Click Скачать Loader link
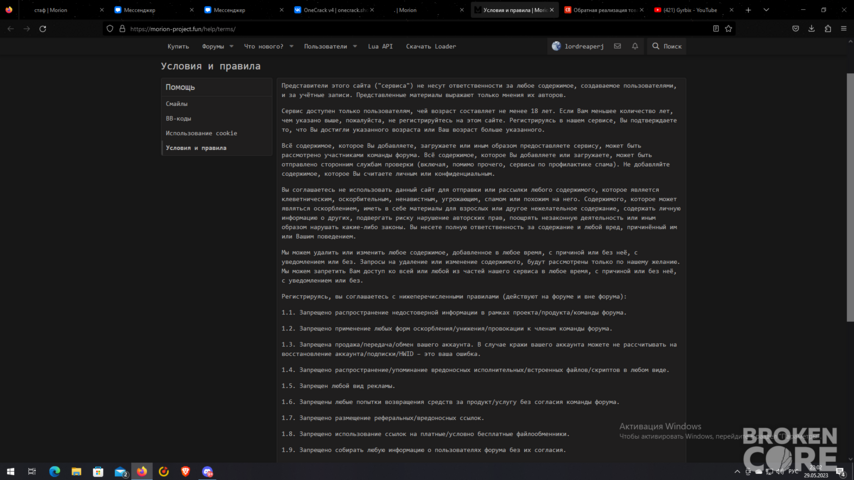Screen dimensions: 854x480 click(x=431, y=46)
